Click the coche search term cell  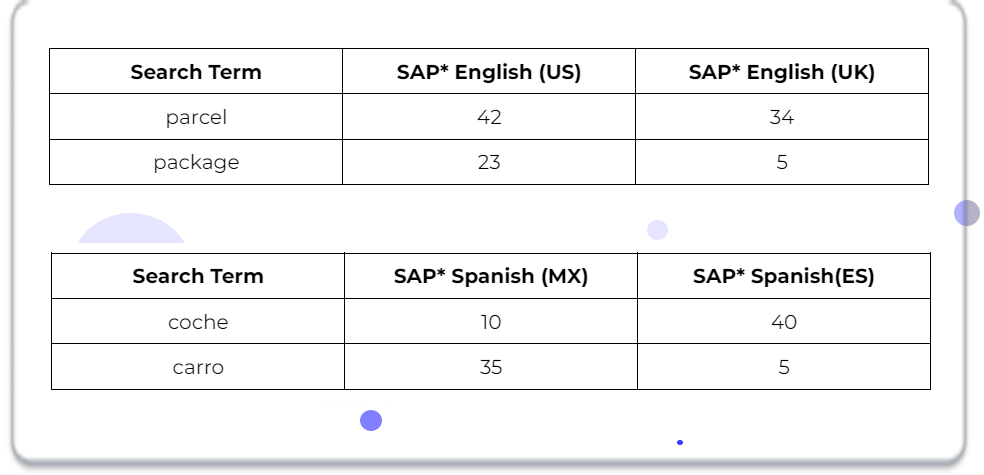(x=198, y=321)
